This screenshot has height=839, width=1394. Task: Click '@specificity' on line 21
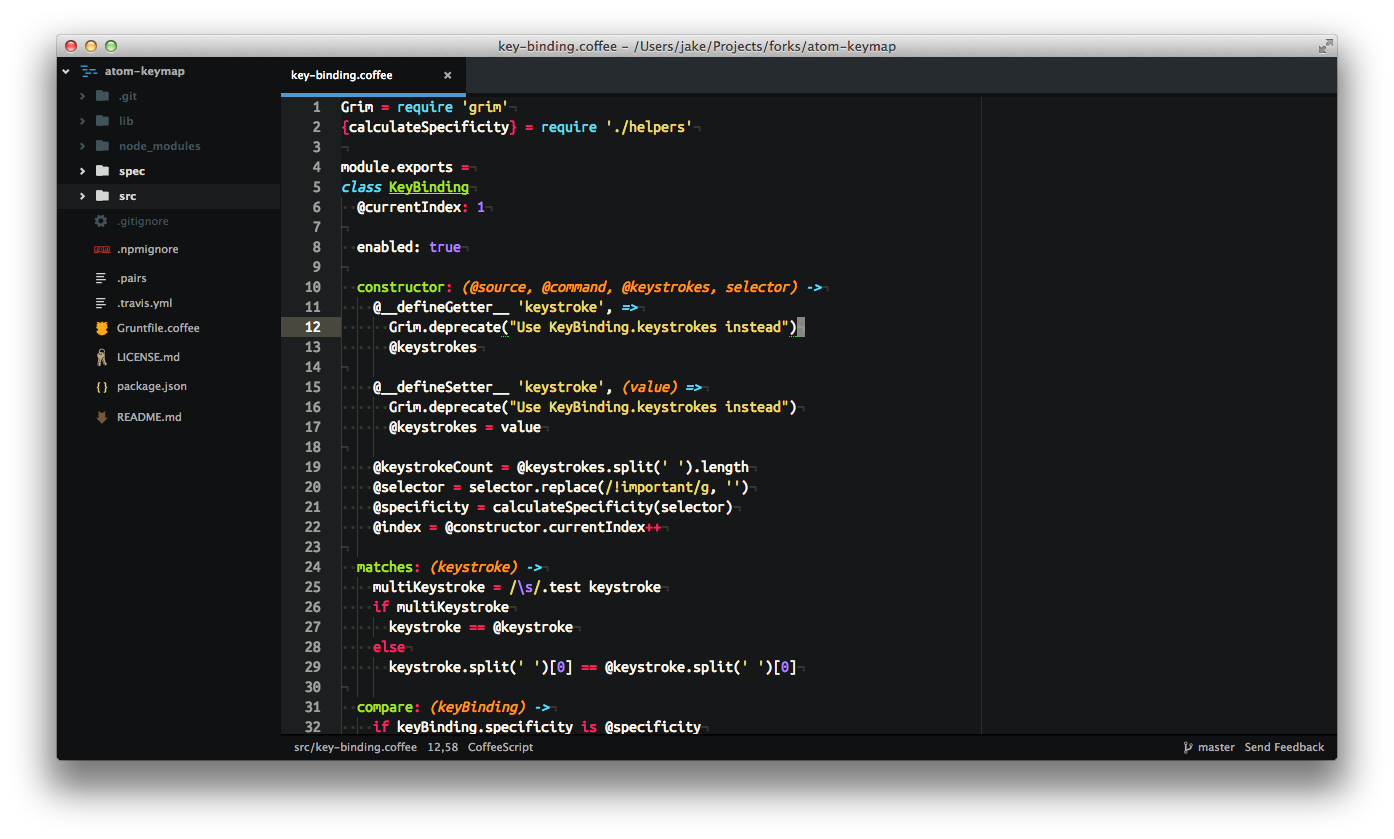point(421,507)
